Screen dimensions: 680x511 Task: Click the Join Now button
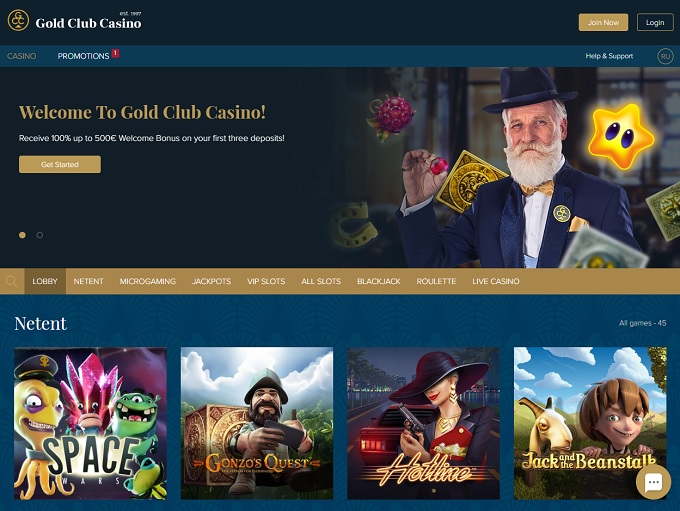pyautogui.click(x=603, y=23)
